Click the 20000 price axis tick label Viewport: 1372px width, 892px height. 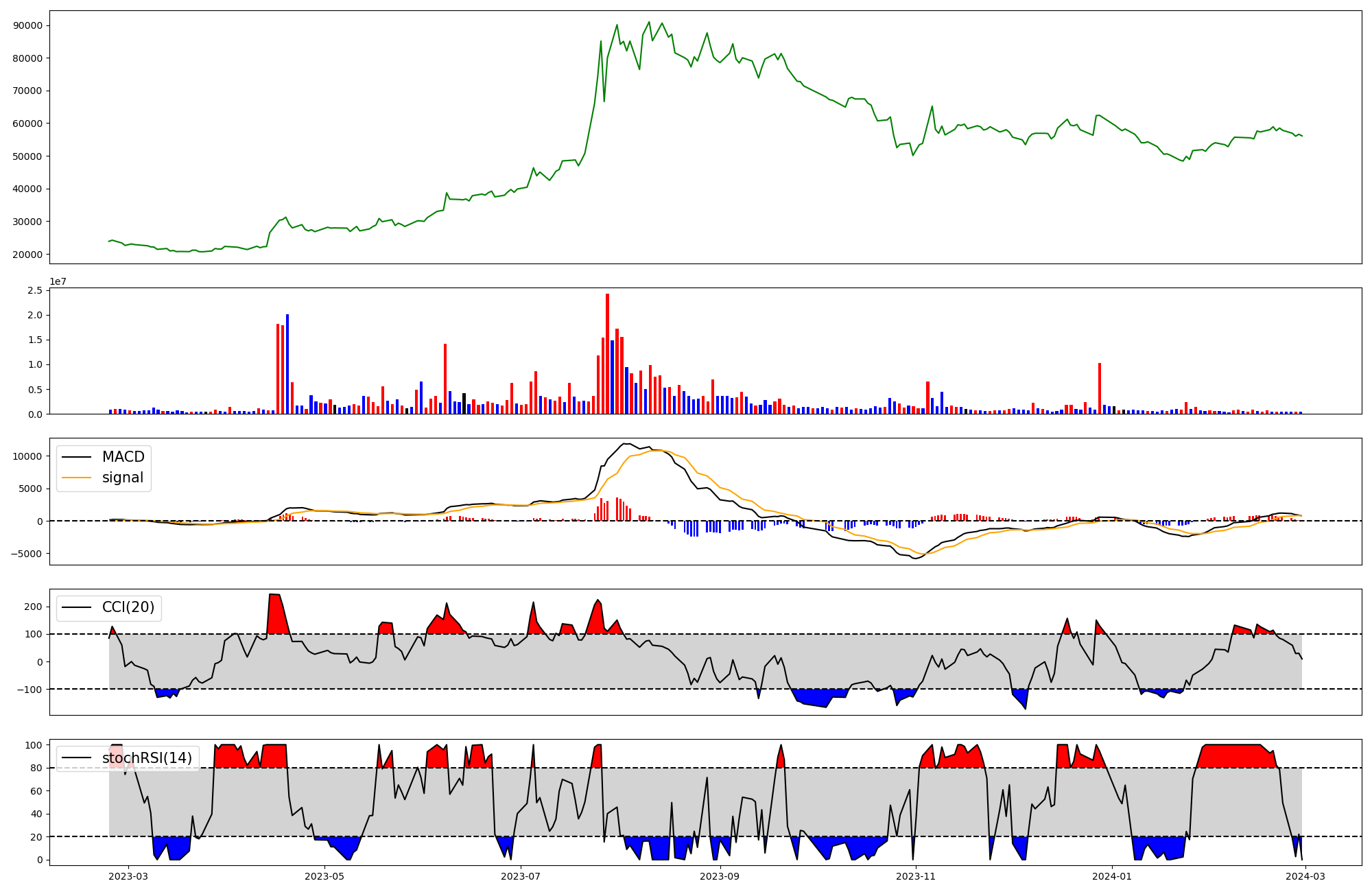(x=27, y=255)
